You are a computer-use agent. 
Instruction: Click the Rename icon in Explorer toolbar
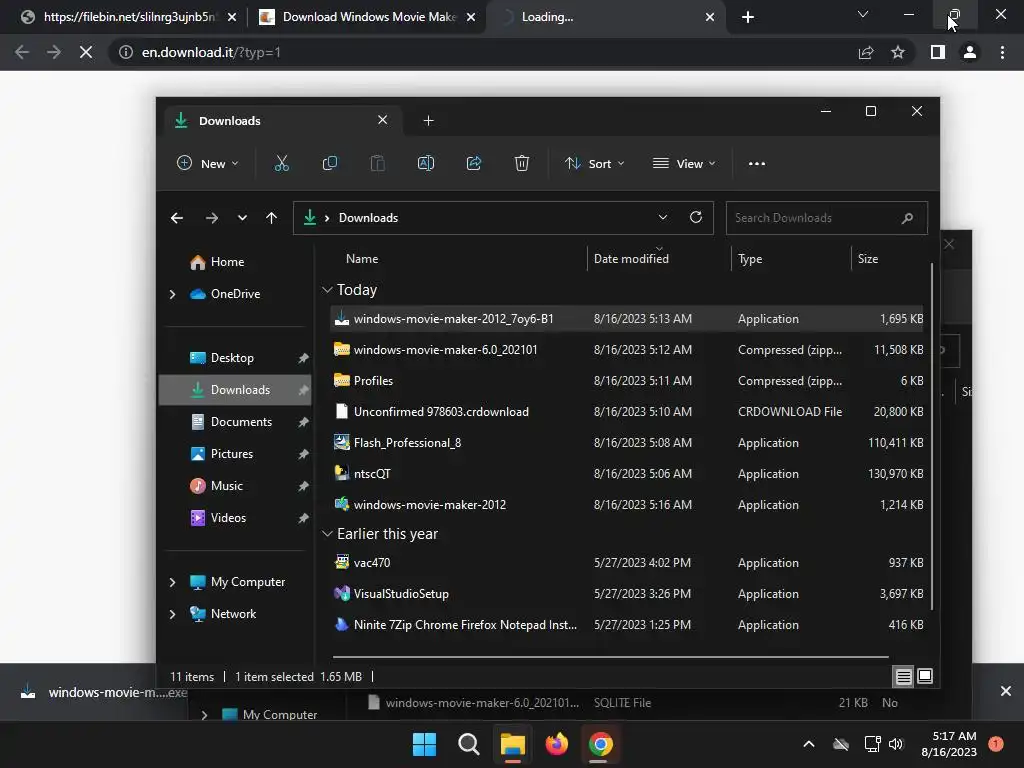coord(426,163)
